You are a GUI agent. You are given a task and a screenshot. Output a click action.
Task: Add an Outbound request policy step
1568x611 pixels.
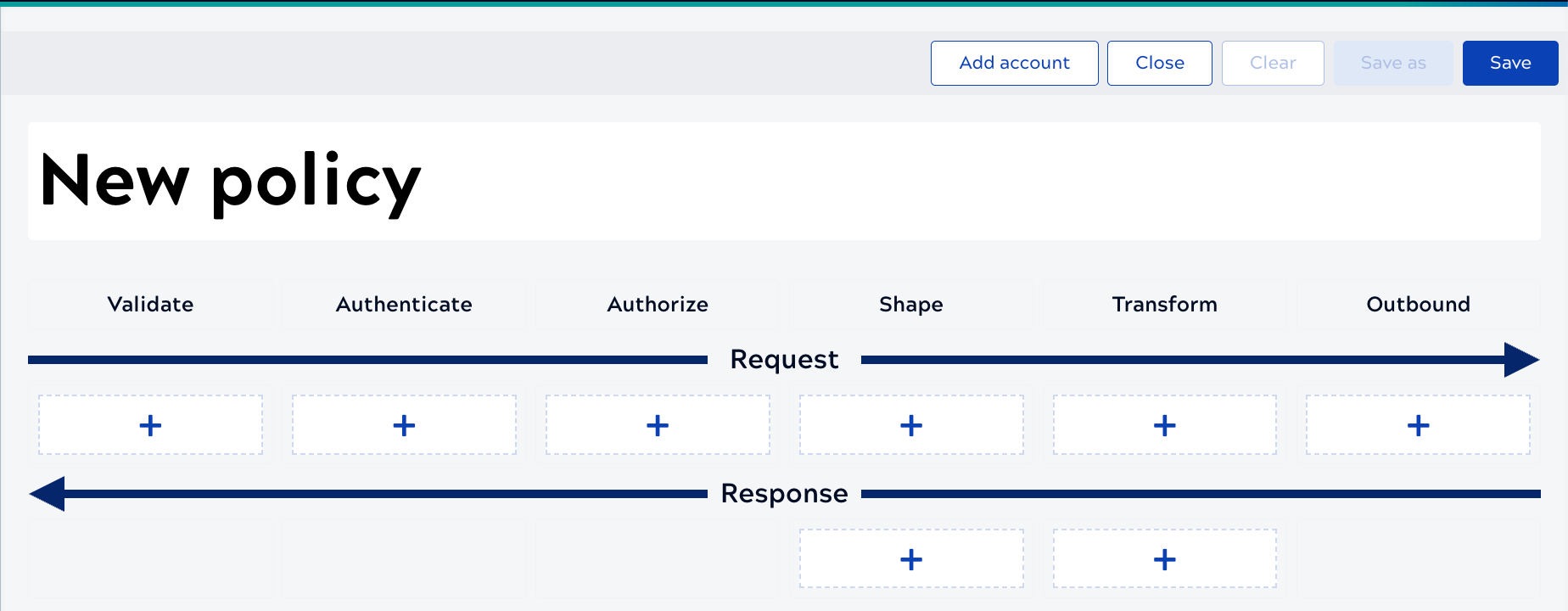coord(1418,425)
